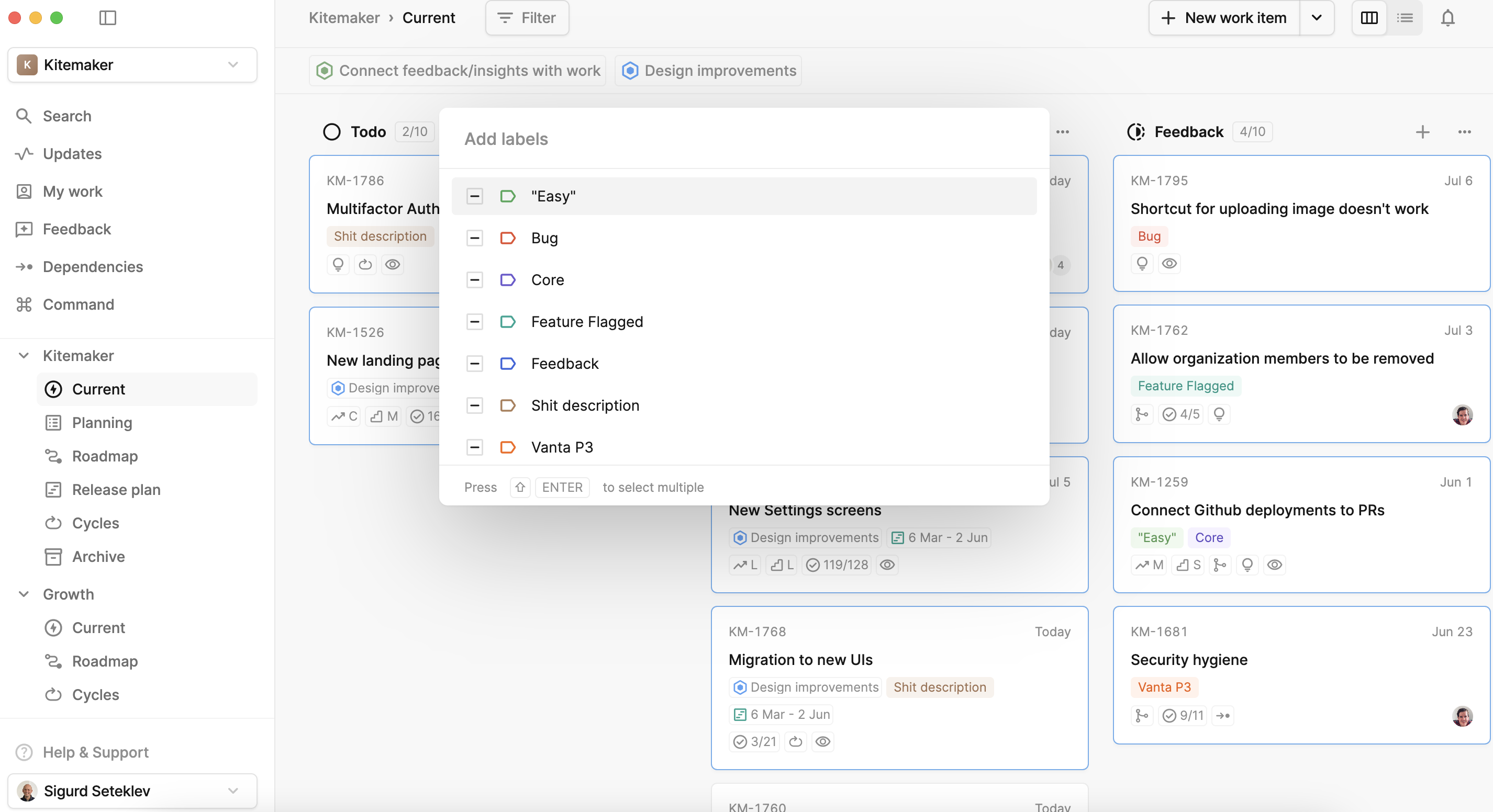
Task: Open notifications bell icon
Action: (1447, 18)
